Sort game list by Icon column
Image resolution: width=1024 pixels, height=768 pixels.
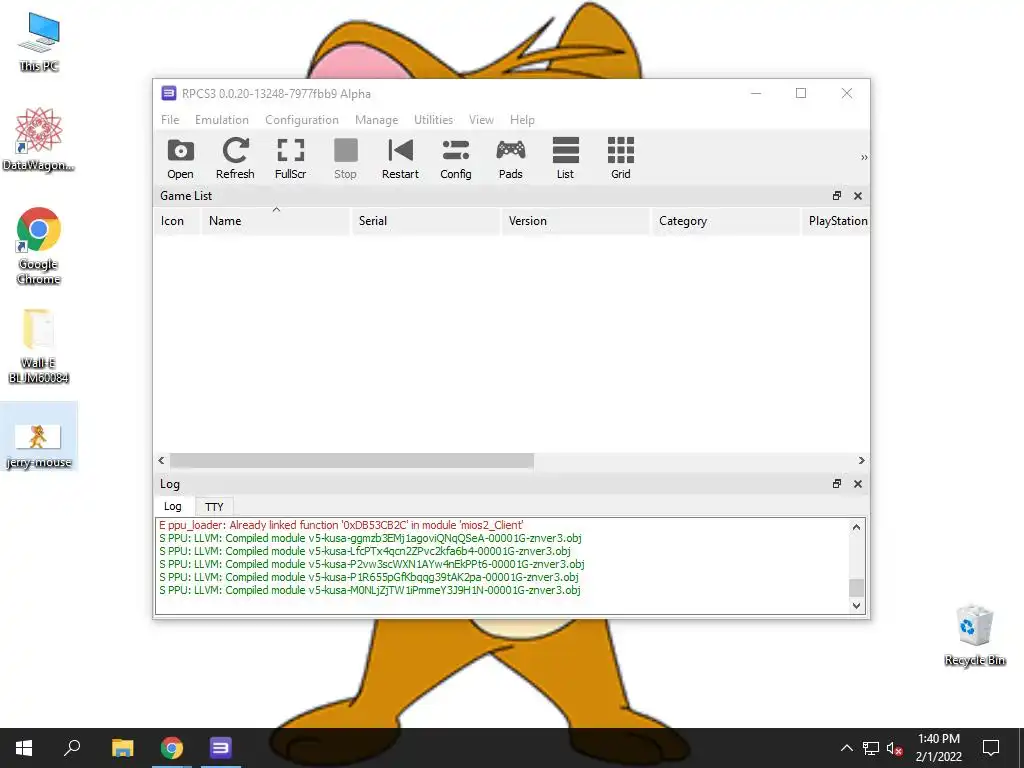(x=177, y=221)
